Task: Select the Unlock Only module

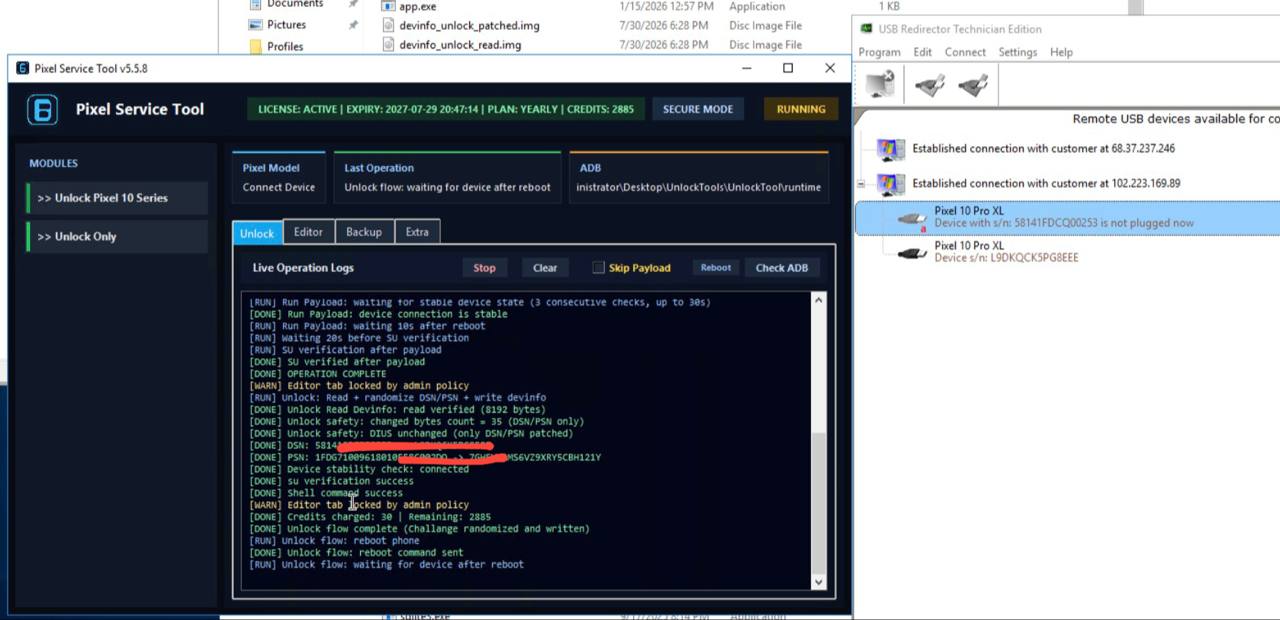Action: [x=117, y=236]
